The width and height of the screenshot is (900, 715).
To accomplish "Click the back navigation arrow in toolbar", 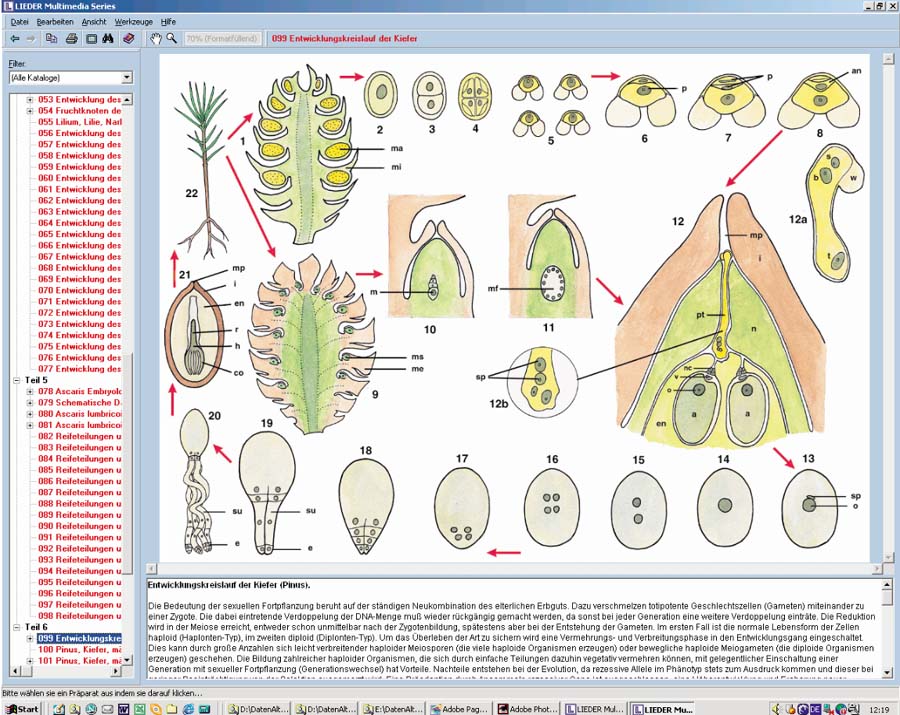I will [x=14, y=38].
